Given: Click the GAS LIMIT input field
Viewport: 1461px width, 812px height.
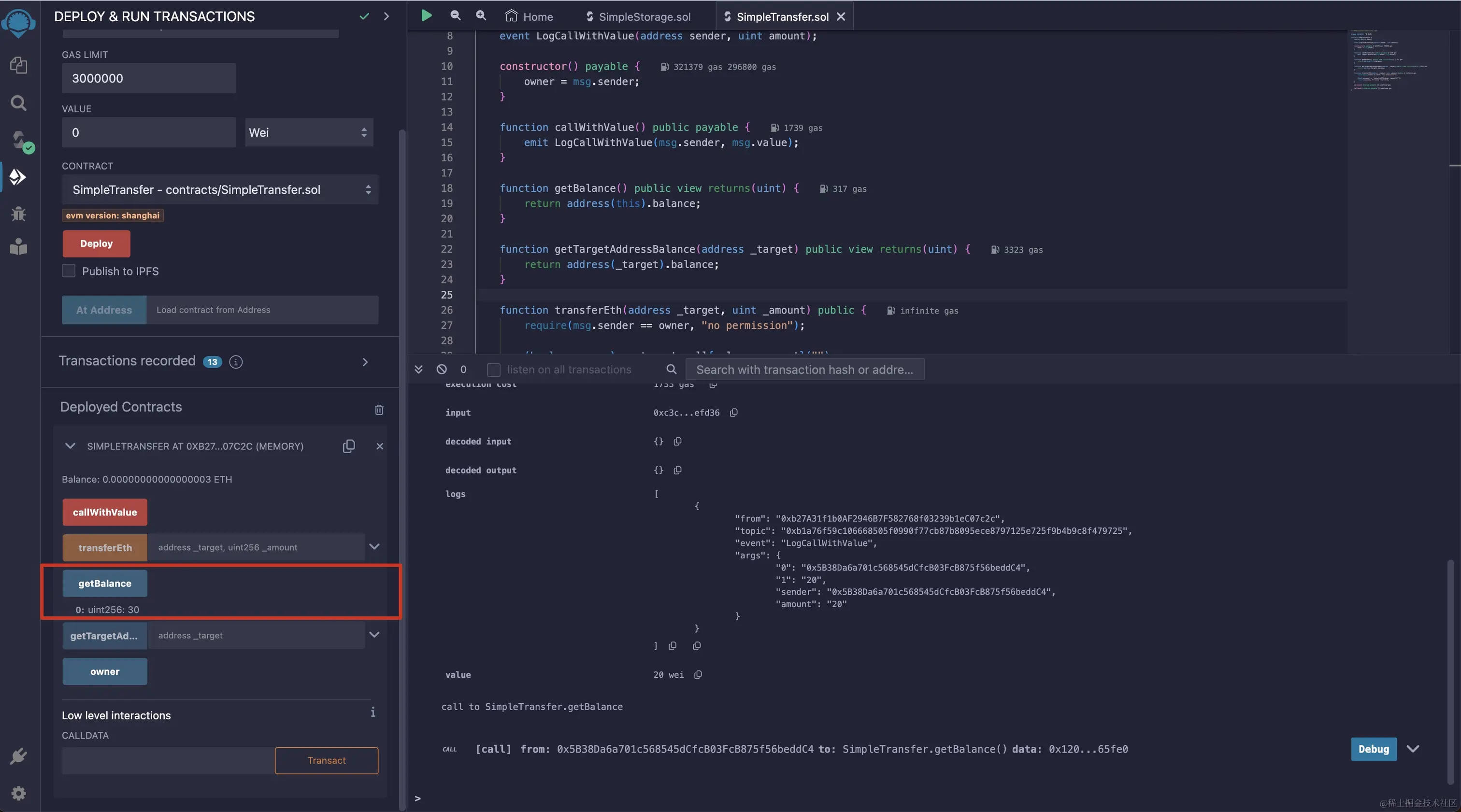Looking at the screenshot, I should 149,78.
